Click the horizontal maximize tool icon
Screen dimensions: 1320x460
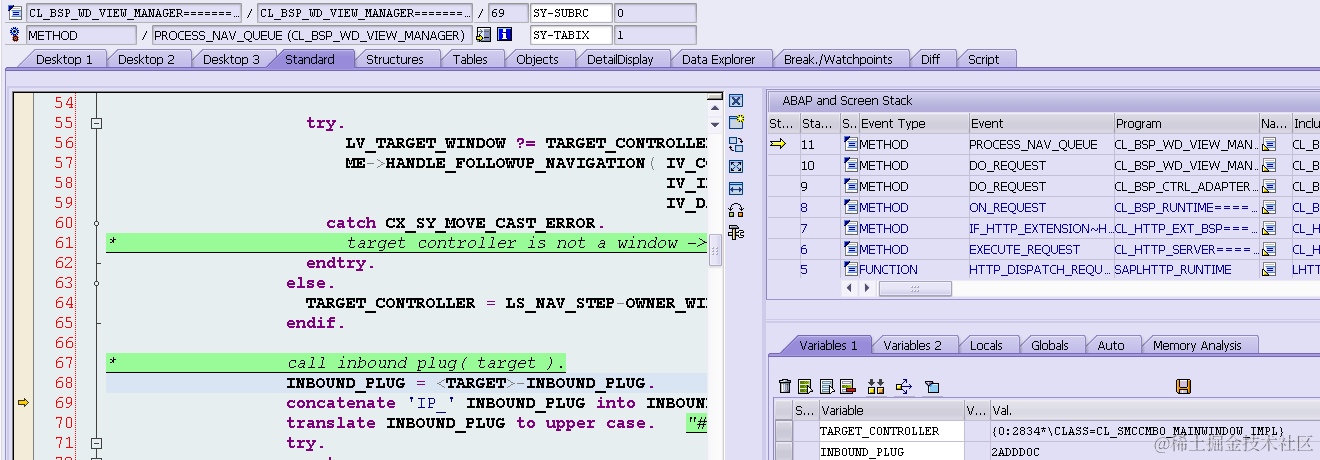click(736, 188)
